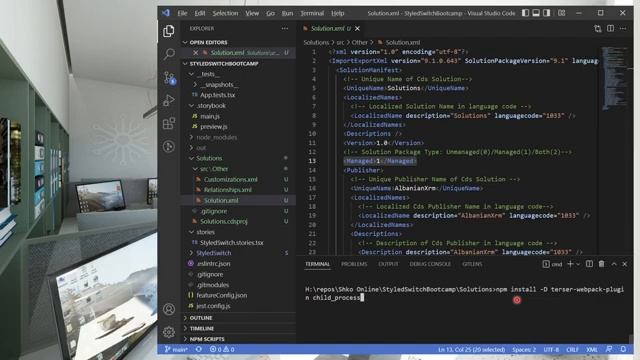
Task: Open the Help menu
Action: [337, 13]
